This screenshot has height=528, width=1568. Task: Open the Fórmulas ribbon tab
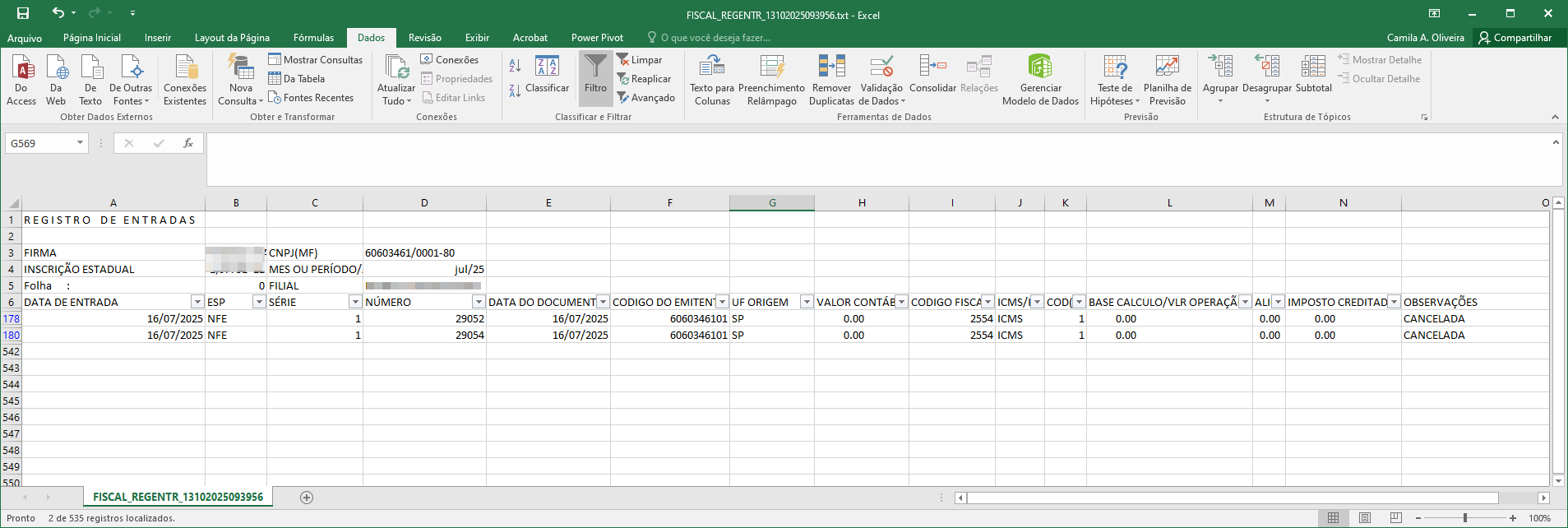[313, 38]
